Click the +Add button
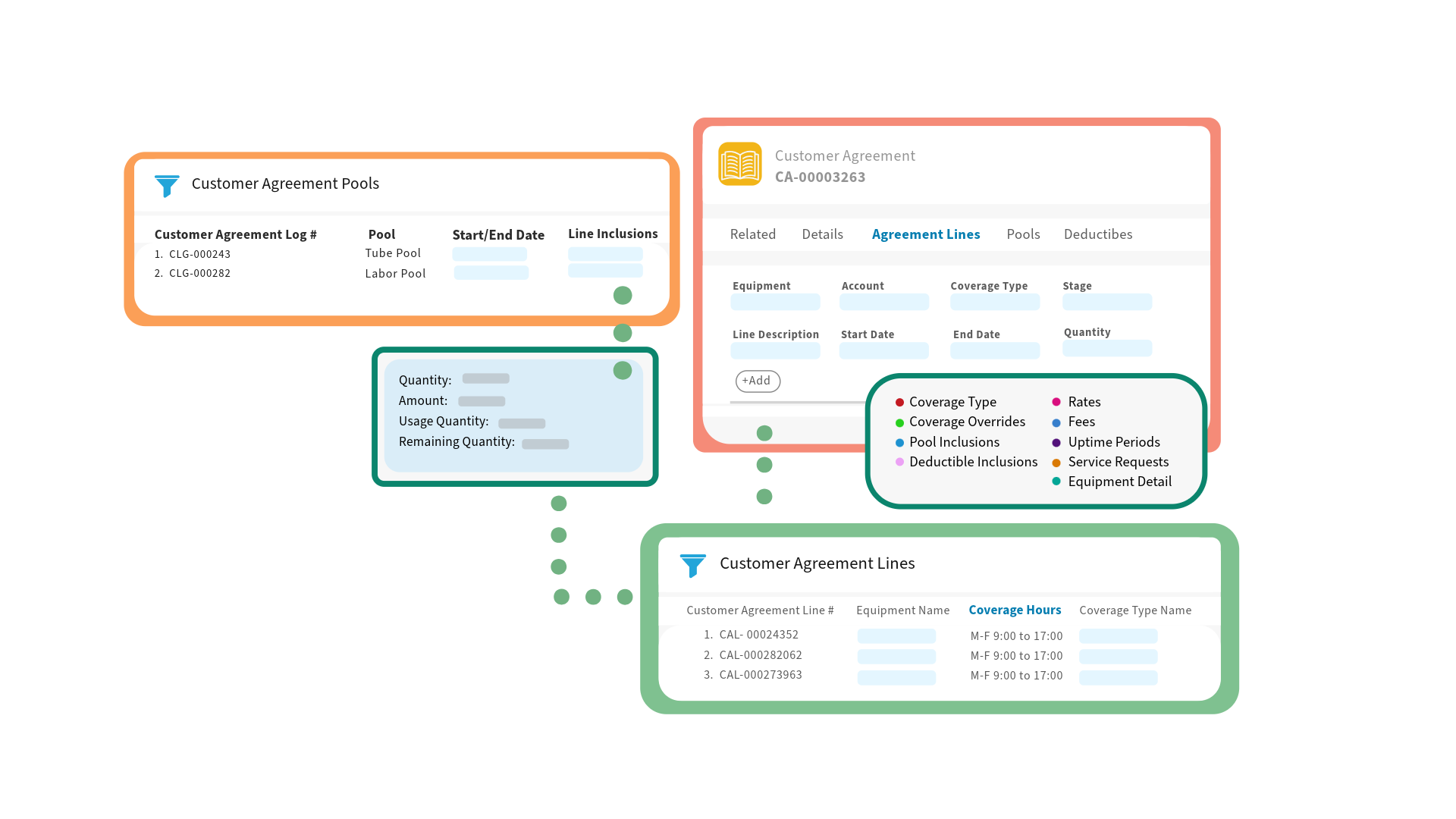The height and width of the screenshot is (819, 1456). coord(758,381)
